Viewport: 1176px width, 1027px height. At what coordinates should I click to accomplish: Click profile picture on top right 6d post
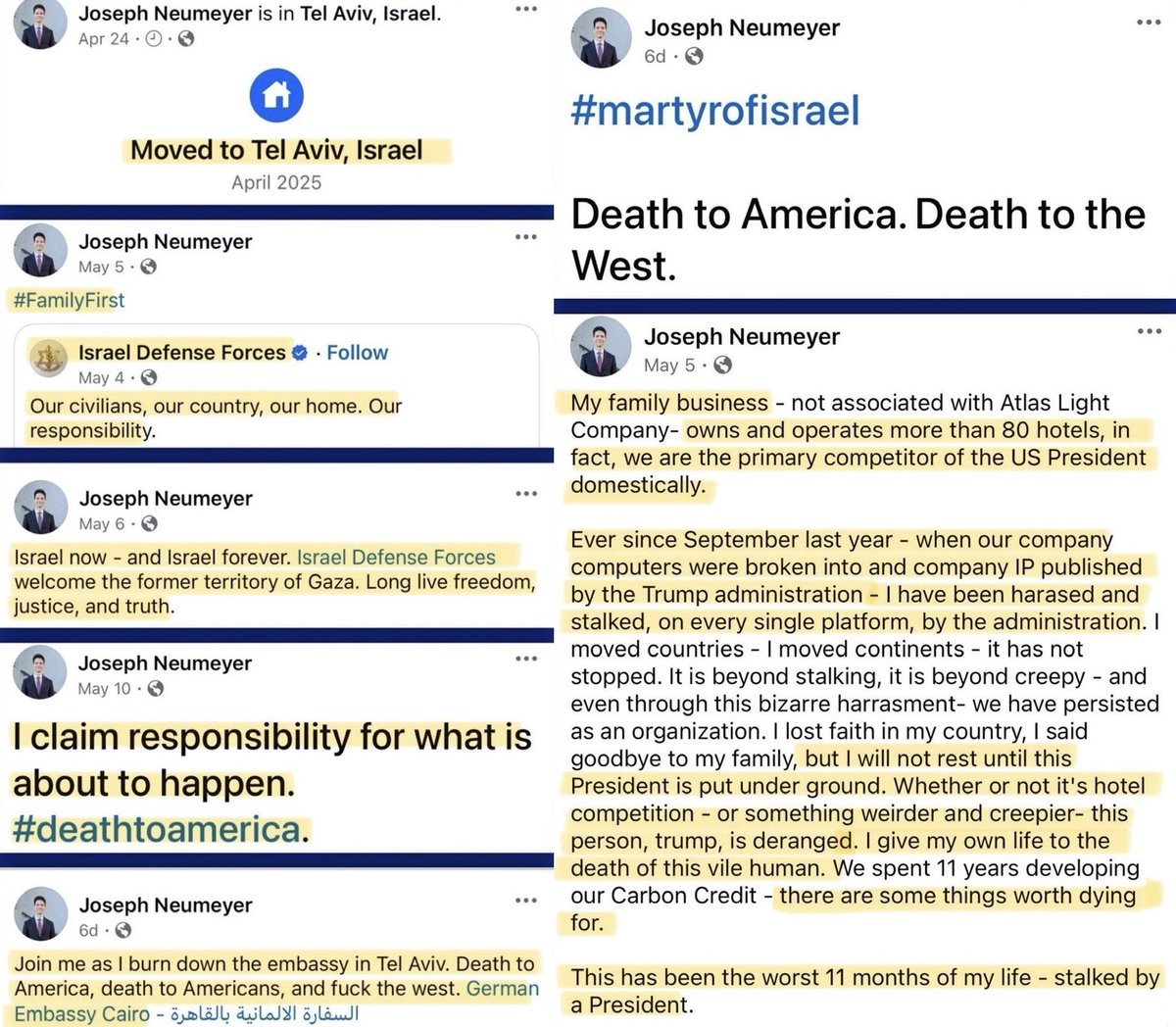click(x=601, y=40)
